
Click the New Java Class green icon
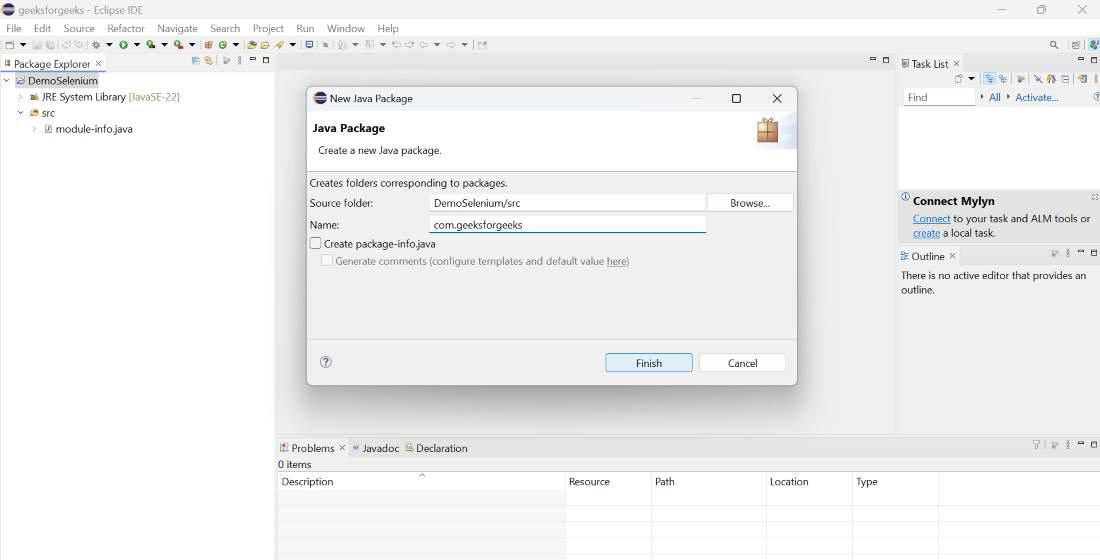click(x=222, y=45)
